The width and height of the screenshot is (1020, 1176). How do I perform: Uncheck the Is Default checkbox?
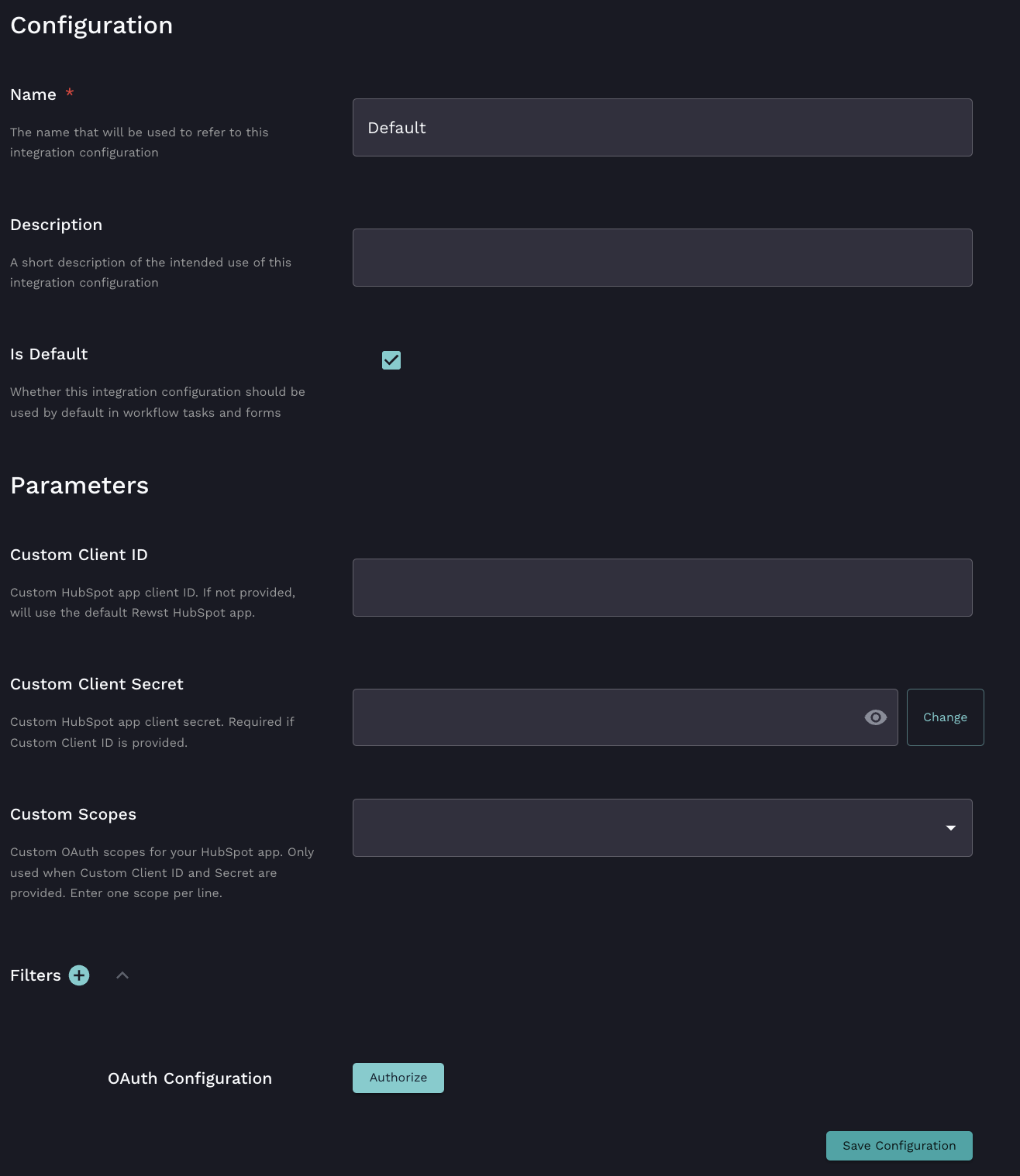391,360
